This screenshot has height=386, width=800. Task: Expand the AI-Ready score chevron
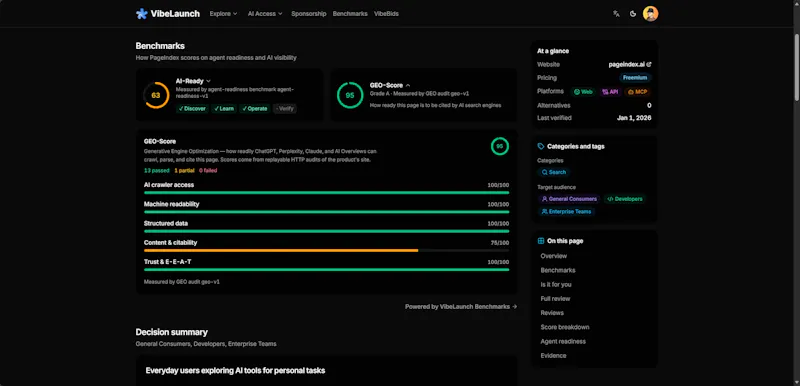209,81
